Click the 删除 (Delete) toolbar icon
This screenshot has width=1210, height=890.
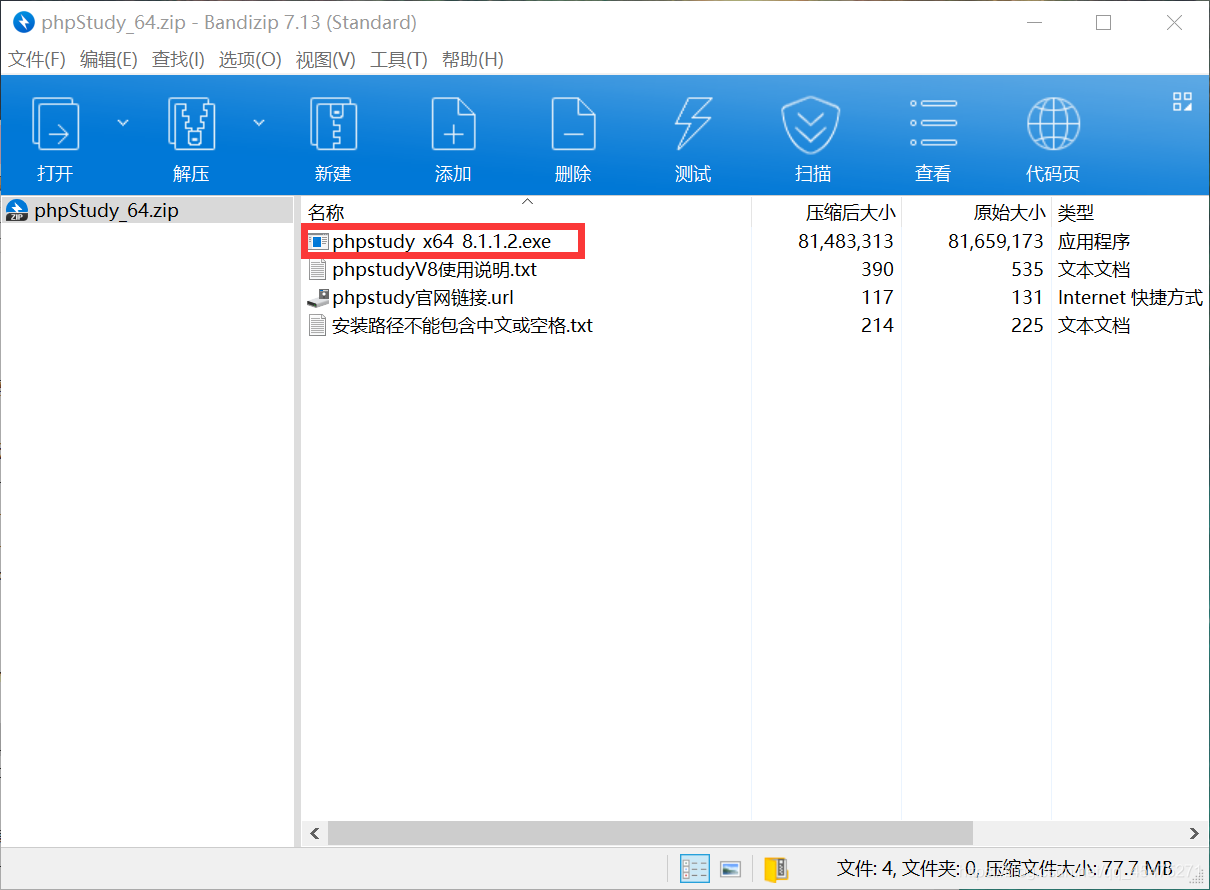[573, 123]
